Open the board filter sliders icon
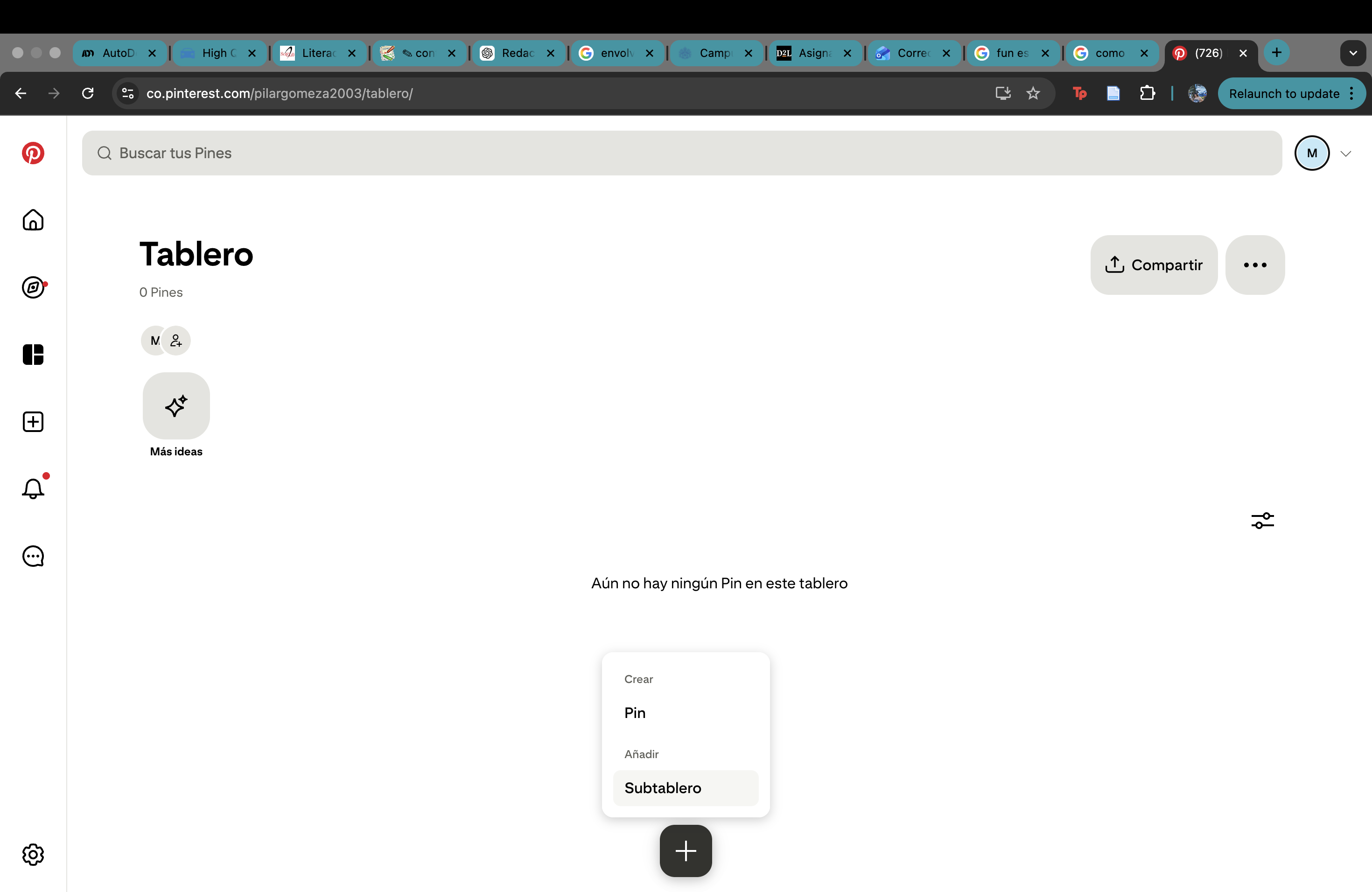 tap(1262, 520)
